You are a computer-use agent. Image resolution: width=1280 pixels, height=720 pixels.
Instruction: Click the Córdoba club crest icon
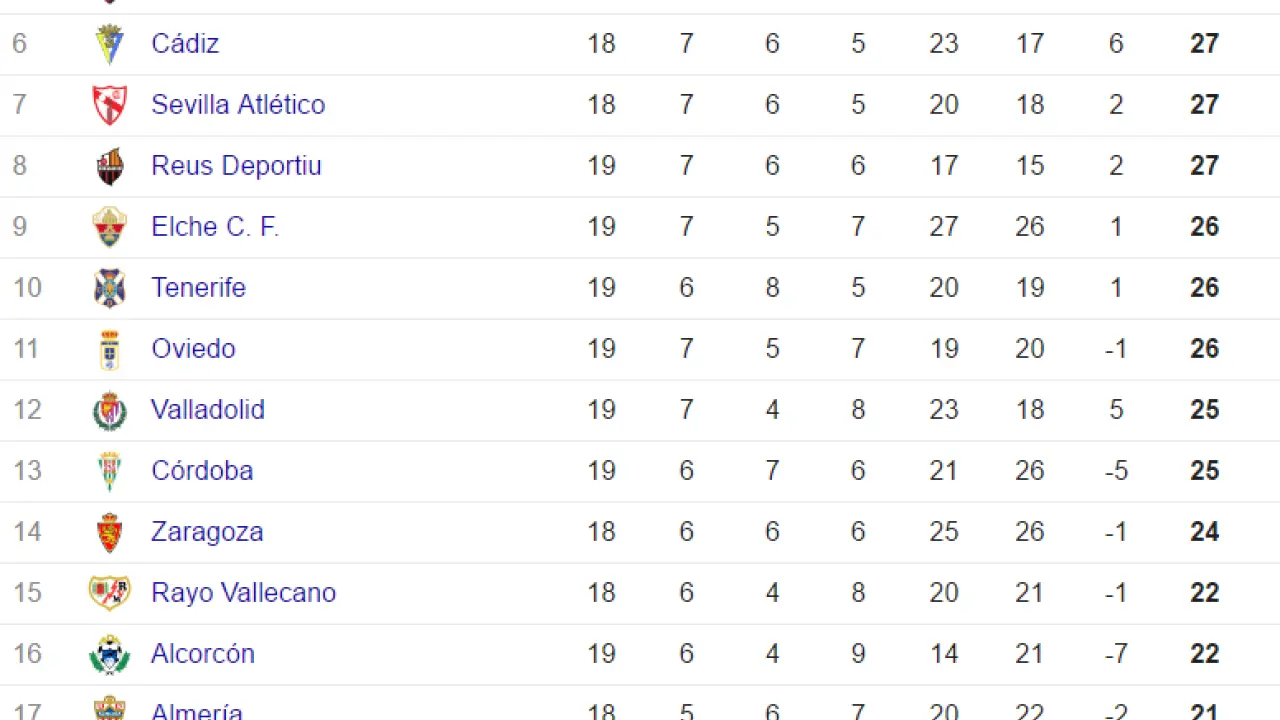click(x=109, y=471)
